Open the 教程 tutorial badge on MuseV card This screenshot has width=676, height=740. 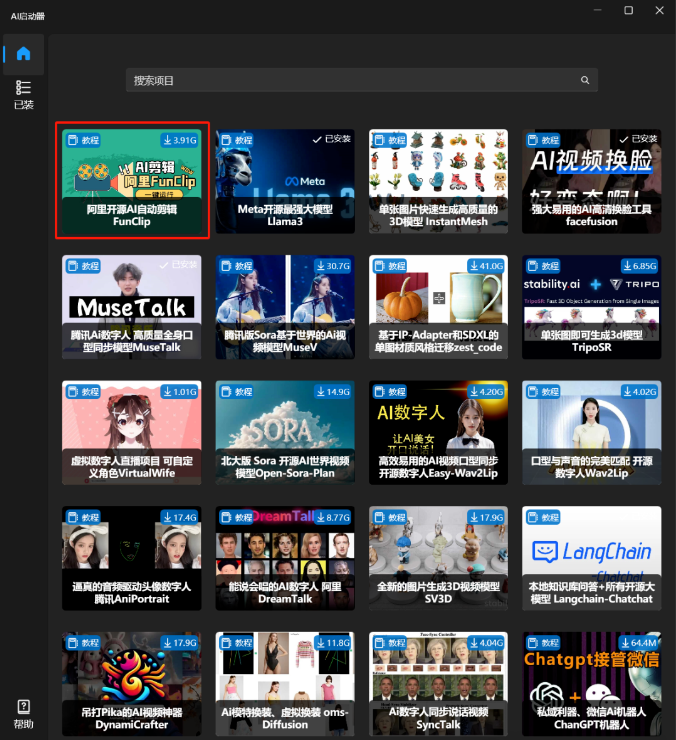(237, 266)
